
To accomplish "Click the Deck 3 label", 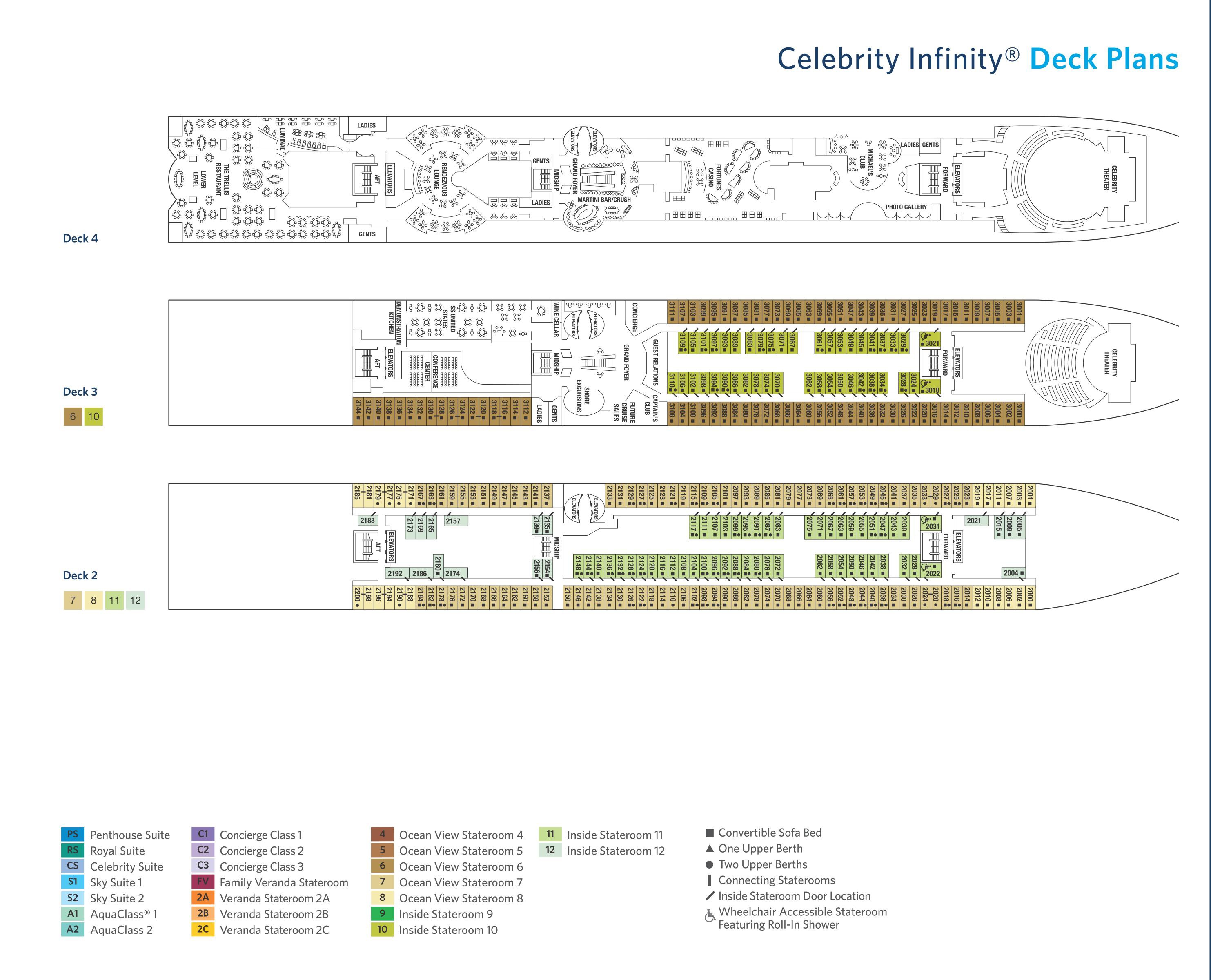I will [x=80, y=391].
